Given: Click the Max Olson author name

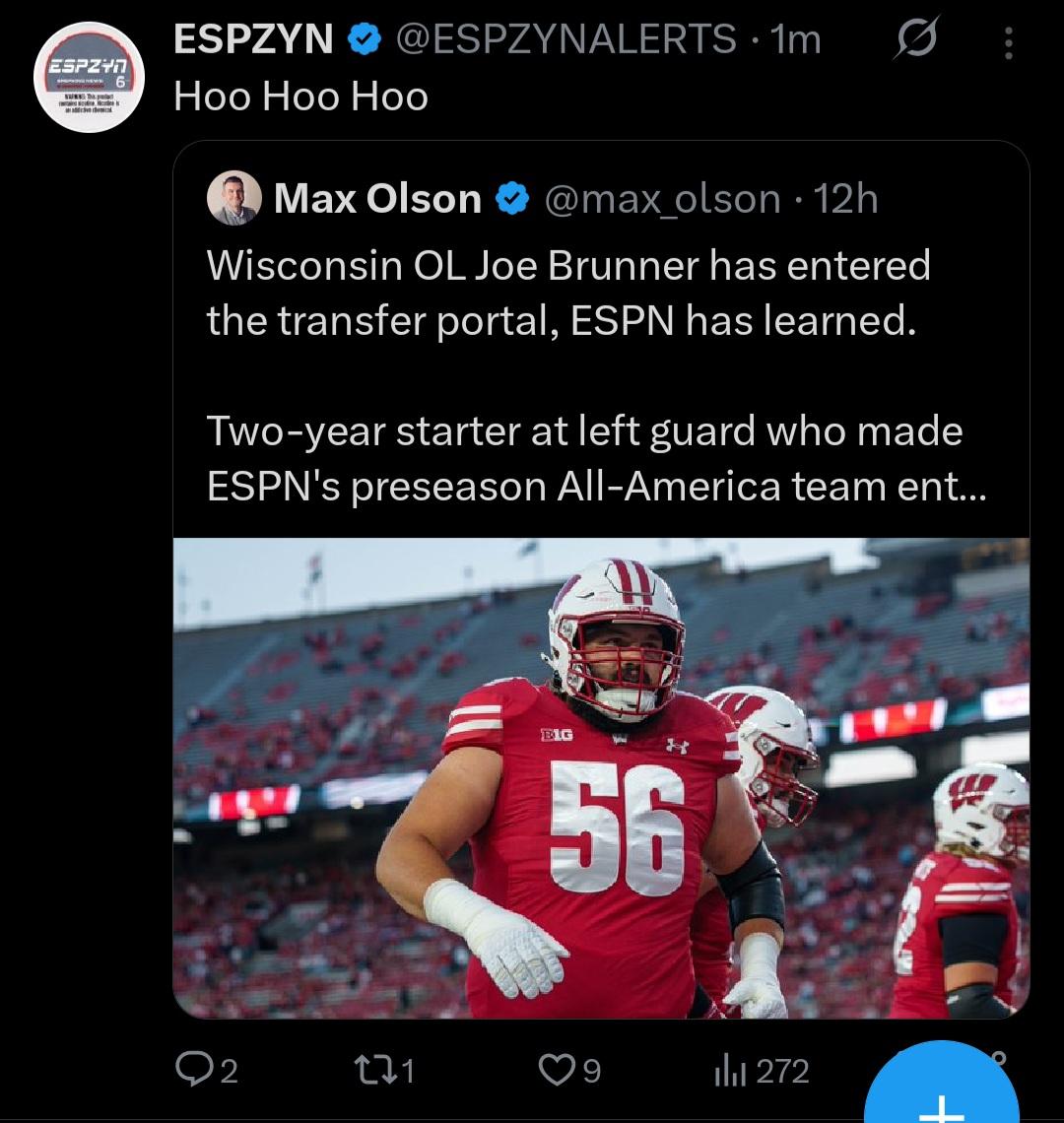Looking at the screenshot, I should (x=377, y=200).
